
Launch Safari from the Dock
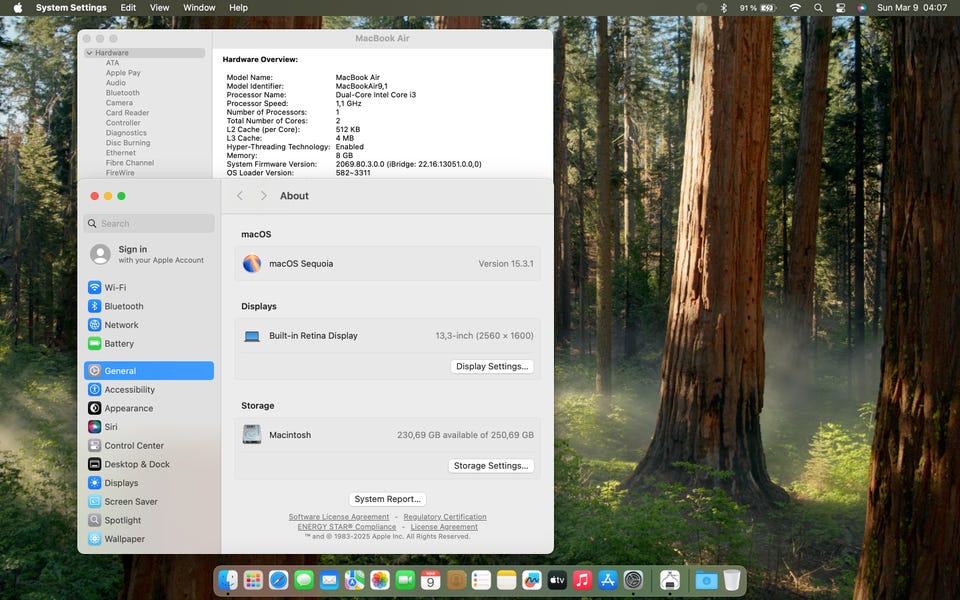[279, 580]
